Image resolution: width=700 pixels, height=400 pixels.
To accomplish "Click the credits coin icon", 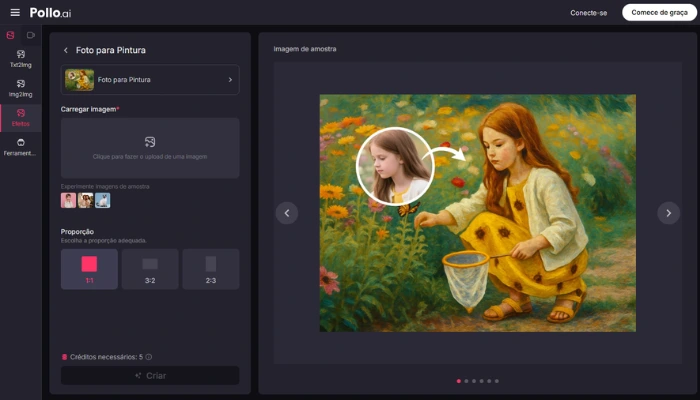I will (64, 357).
